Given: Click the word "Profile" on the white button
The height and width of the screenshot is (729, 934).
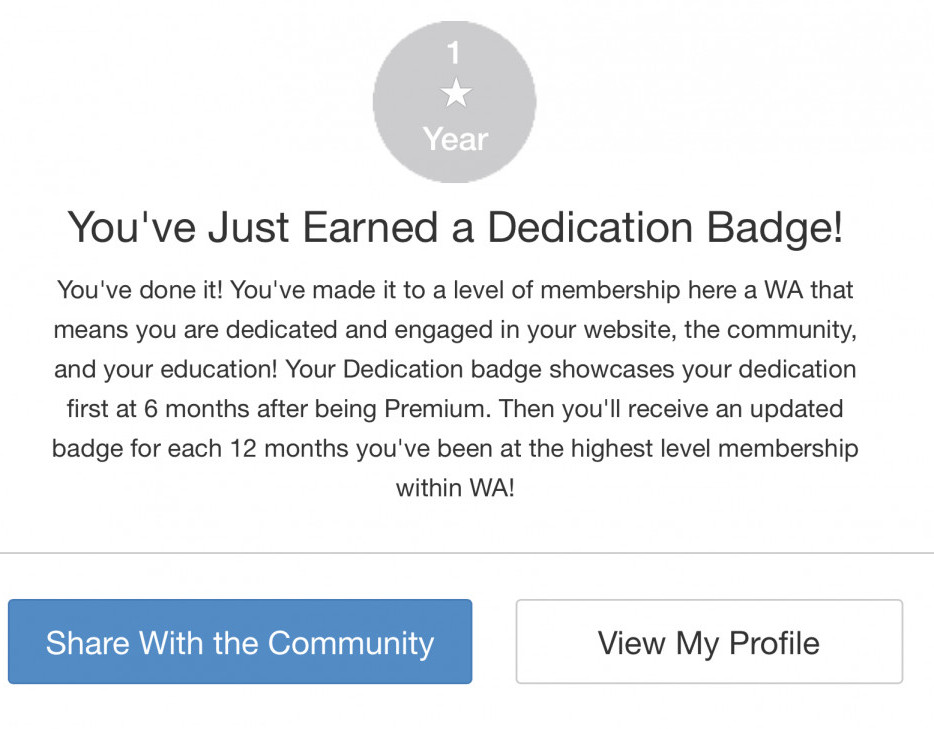Looking at the screenshot, I should coord(774,642).
